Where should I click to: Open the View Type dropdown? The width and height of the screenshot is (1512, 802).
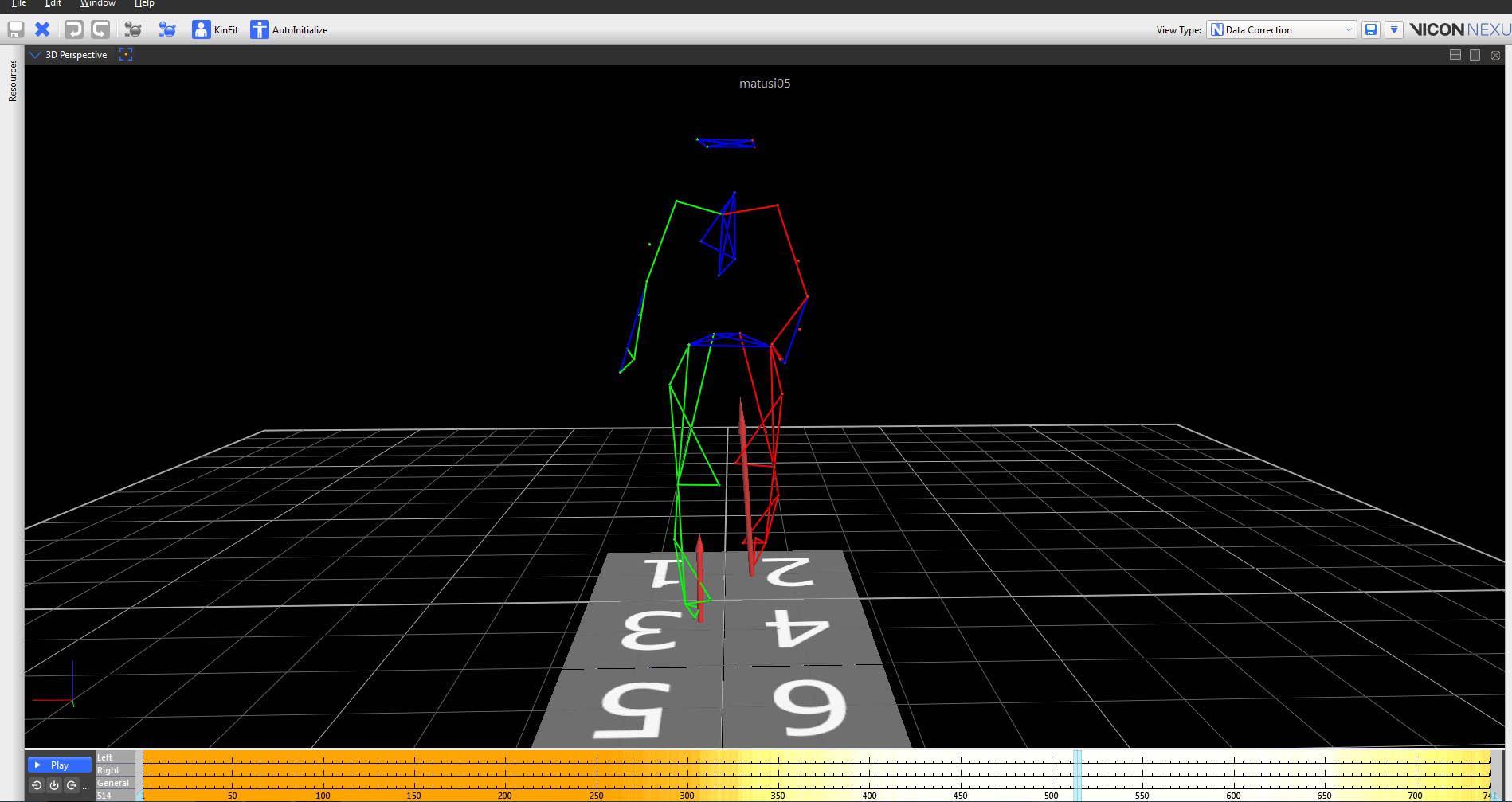click(1281, 29)
